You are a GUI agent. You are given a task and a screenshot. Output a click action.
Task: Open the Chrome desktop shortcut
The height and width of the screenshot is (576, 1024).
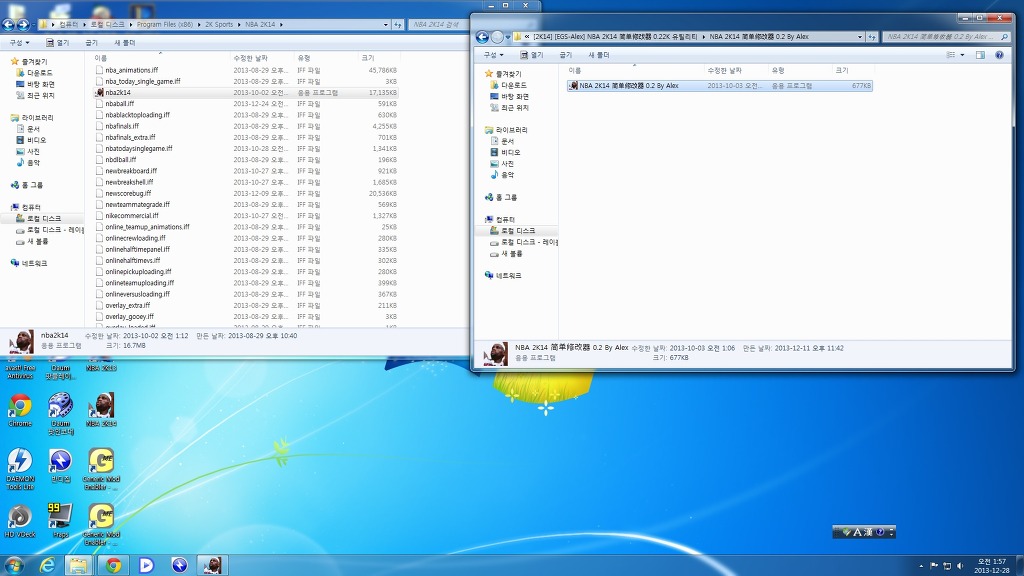(20, 407)
